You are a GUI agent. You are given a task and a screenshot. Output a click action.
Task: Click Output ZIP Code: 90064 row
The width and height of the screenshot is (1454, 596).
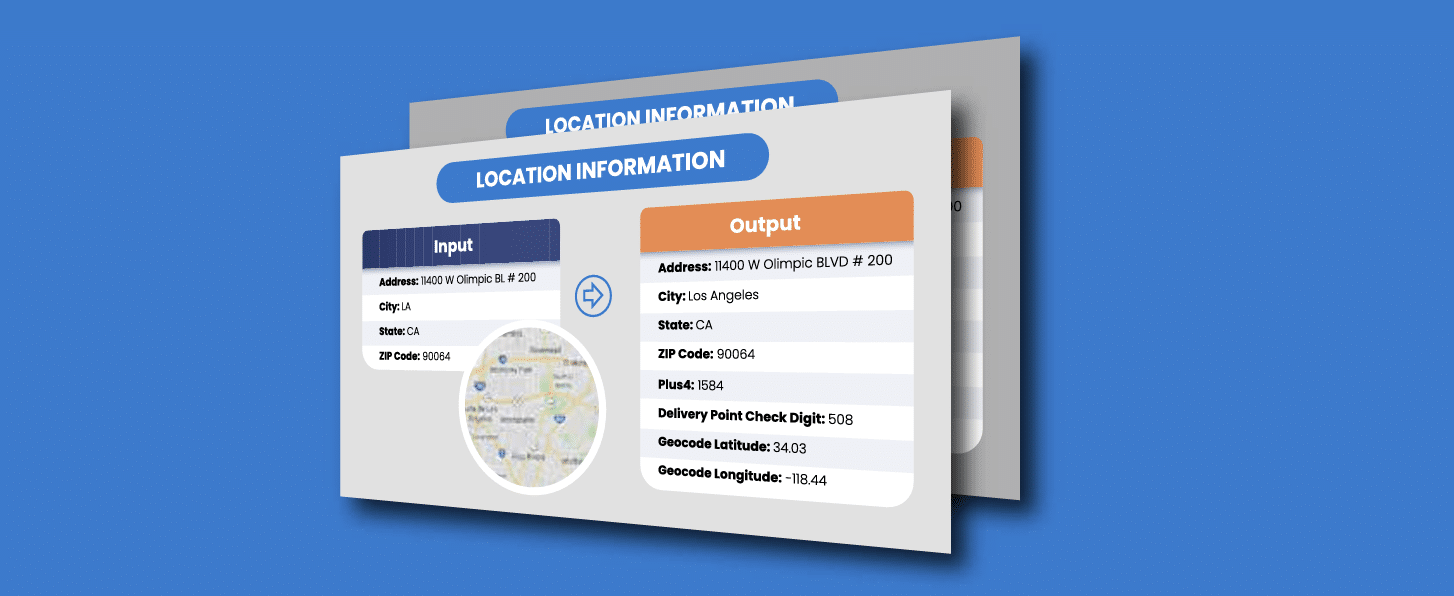point(777,356)
